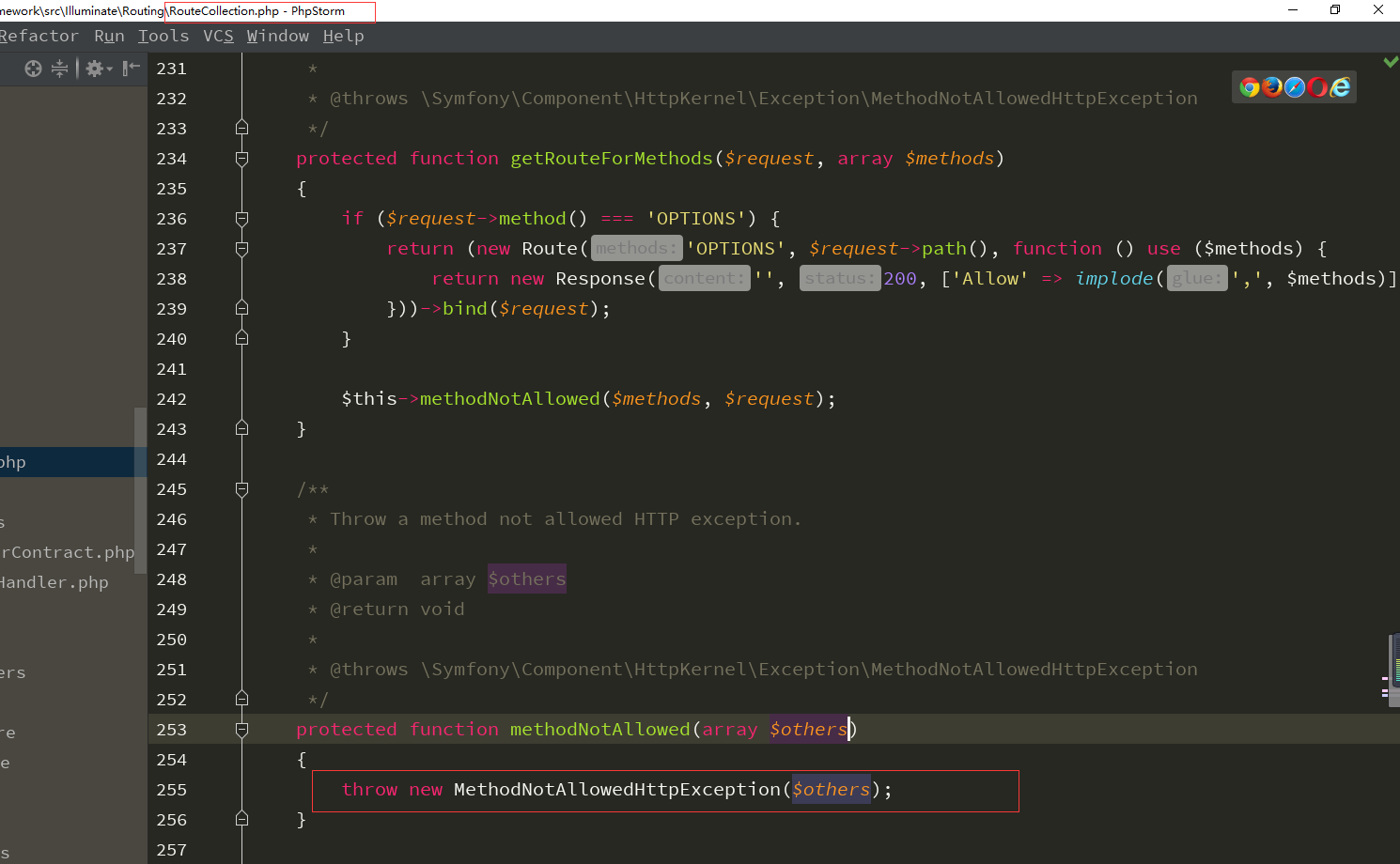This screenshot has width=1400, height=864.
Task: Open the Window menu
Action: pos(277,36)
